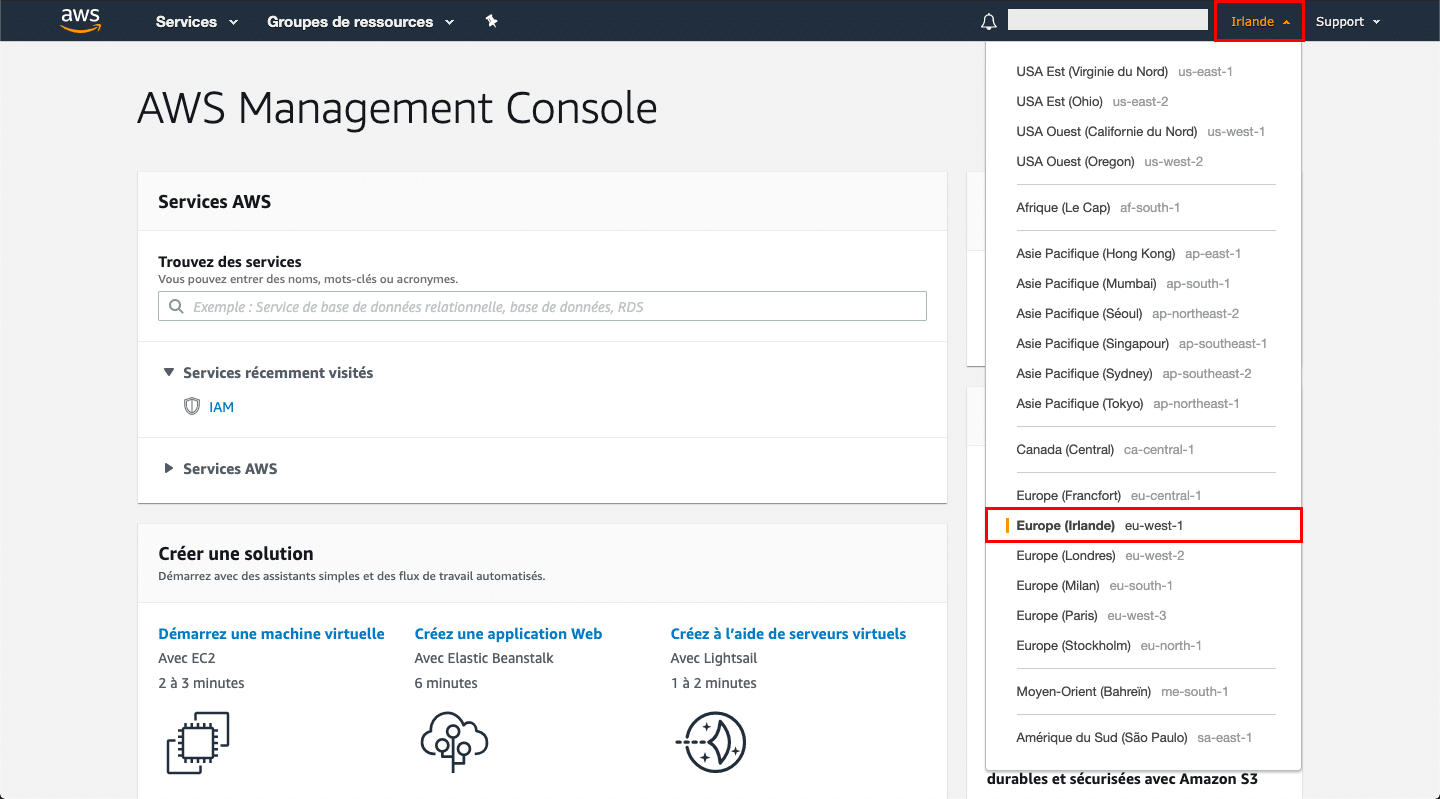The height and width of the screenshot is (799, 1440).
Task: Click the EC2 virtual machine chip icon
Action: (198, 742)
